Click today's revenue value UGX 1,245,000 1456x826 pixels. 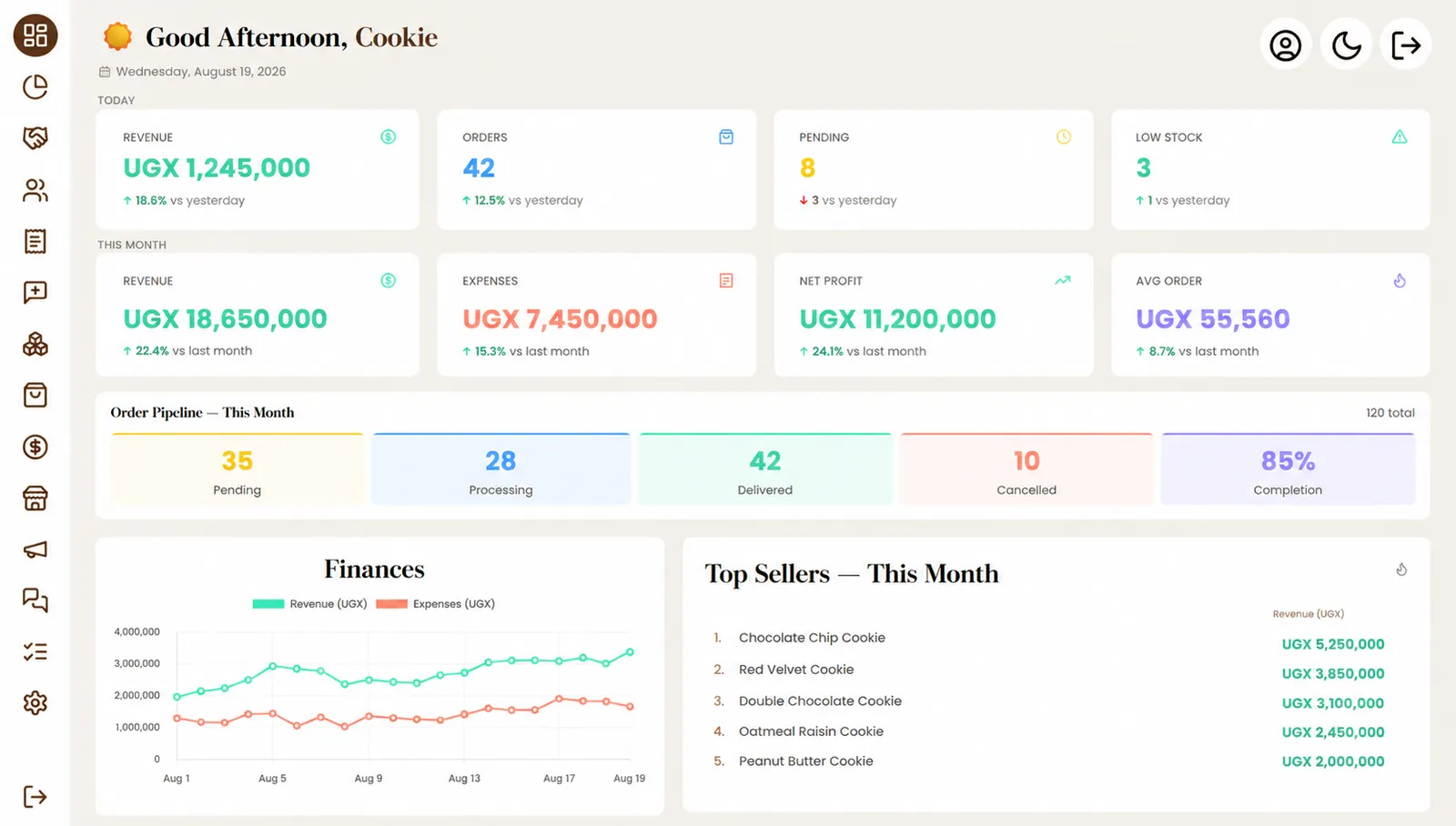tap(217, 168)
